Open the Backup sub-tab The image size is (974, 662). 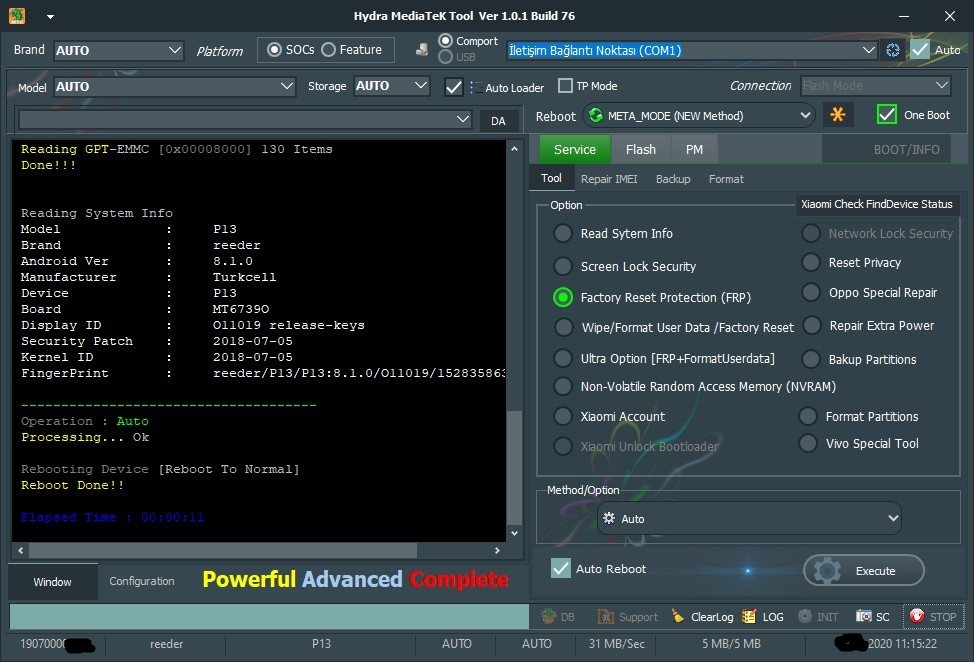click(673, 179)
